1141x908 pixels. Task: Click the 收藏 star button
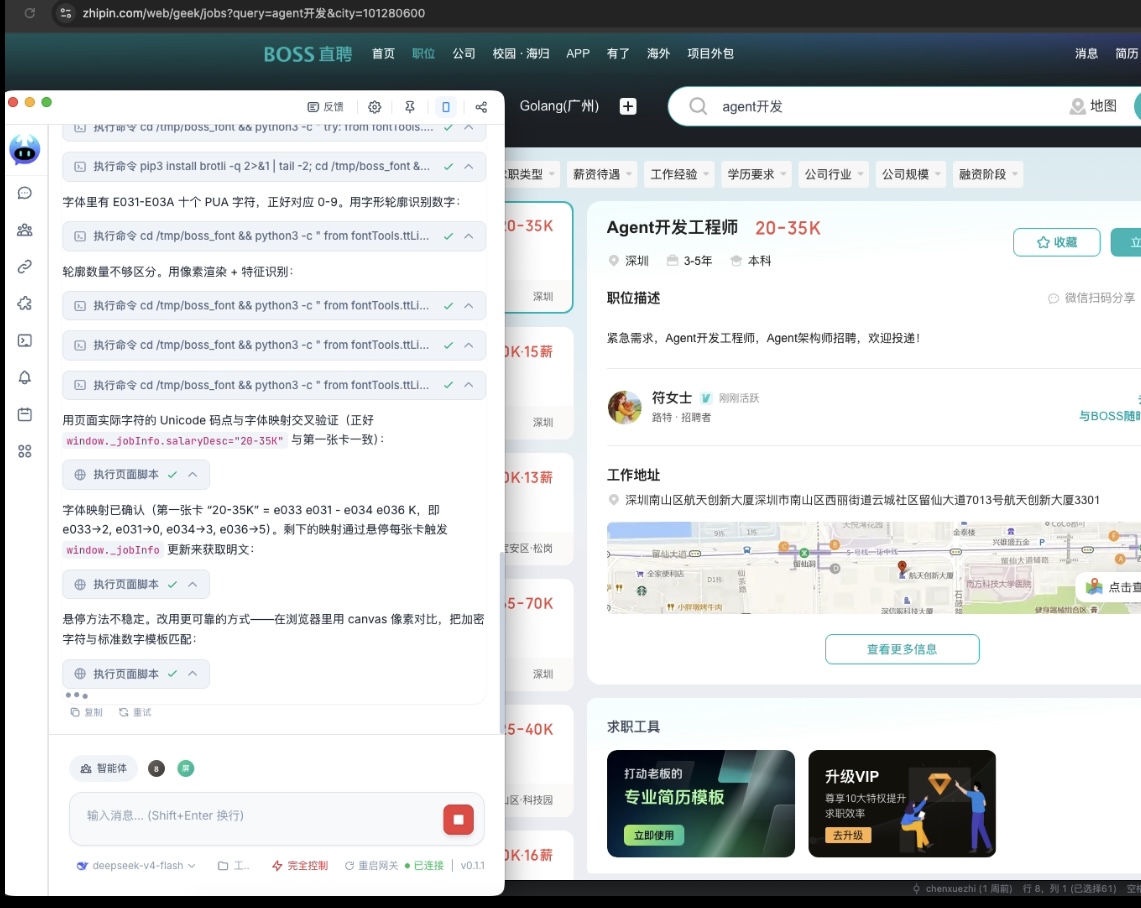[1057, 242]
